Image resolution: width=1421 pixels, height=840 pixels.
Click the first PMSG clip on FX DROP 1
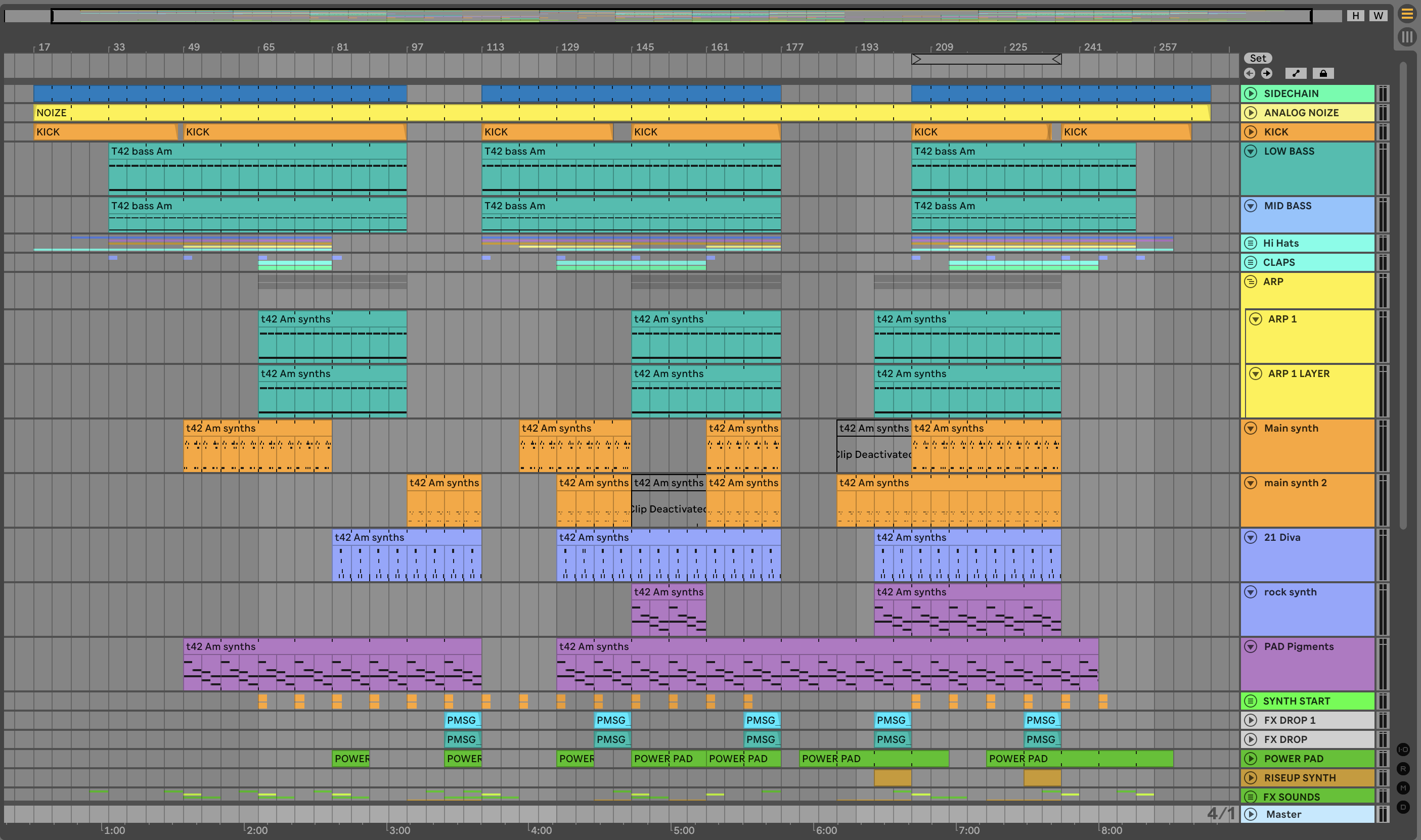point(462,720)
